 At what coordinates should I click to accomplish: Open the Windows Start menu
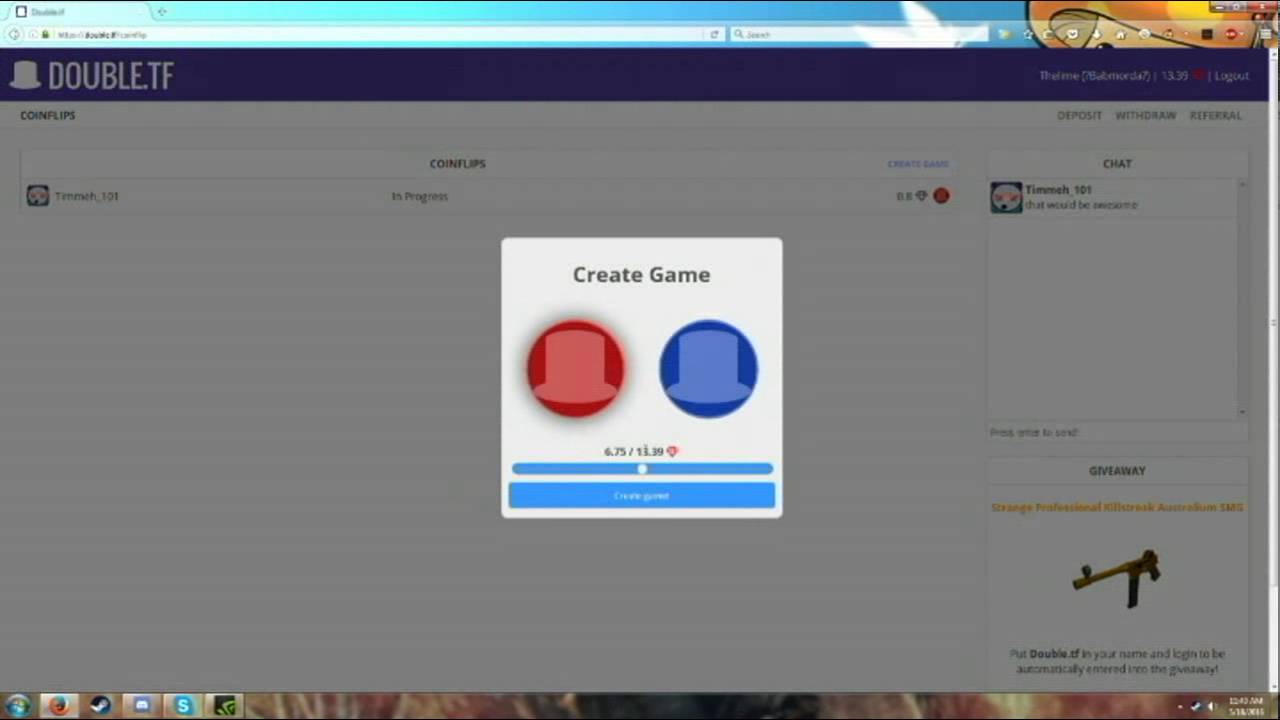click(17, 705)
